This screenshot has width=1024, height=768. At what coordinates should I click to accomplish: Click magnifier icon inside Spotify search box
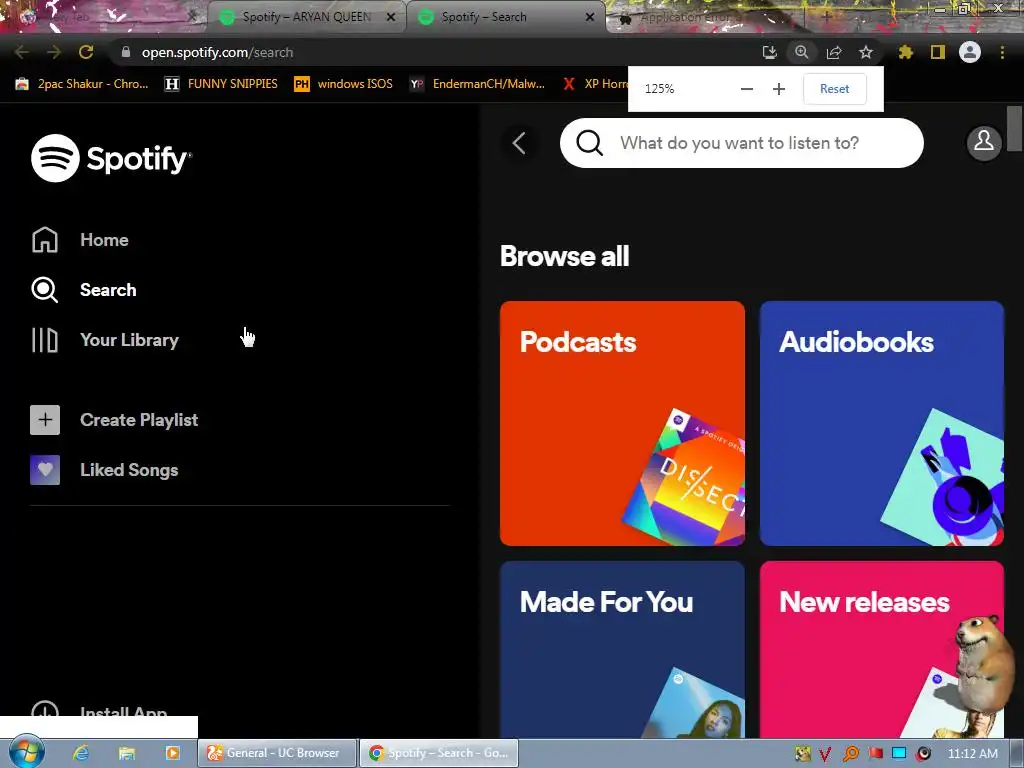click(x=589, y=143)
